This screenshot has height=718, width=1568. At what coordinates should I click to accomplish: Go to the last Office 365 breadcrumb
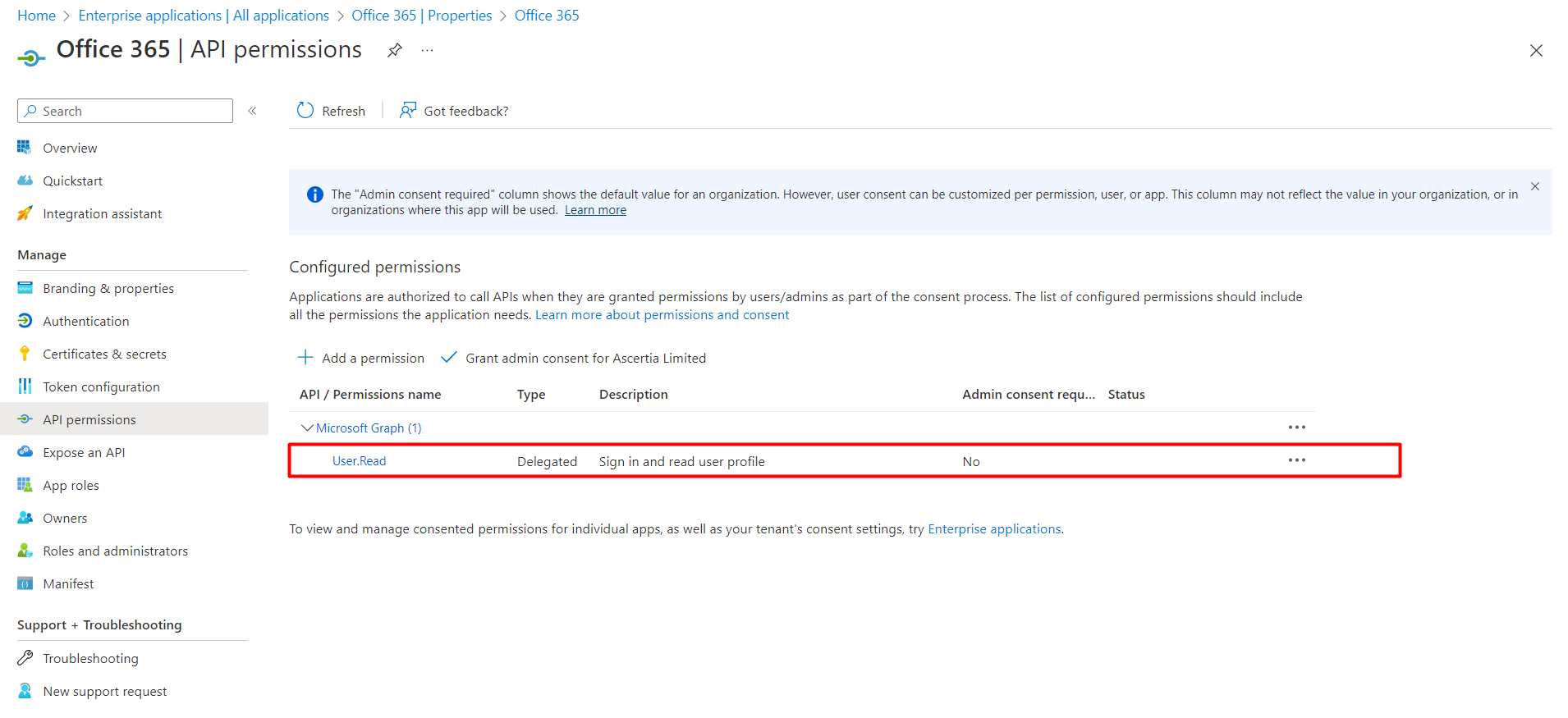[x=547, y=16]
